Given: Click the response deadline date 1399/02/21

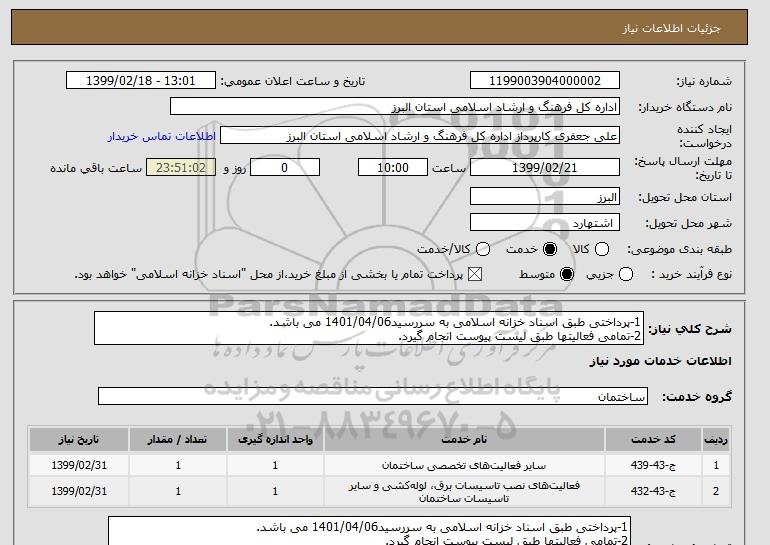Looking at the screenshot, I should click(x=545, y=167).
